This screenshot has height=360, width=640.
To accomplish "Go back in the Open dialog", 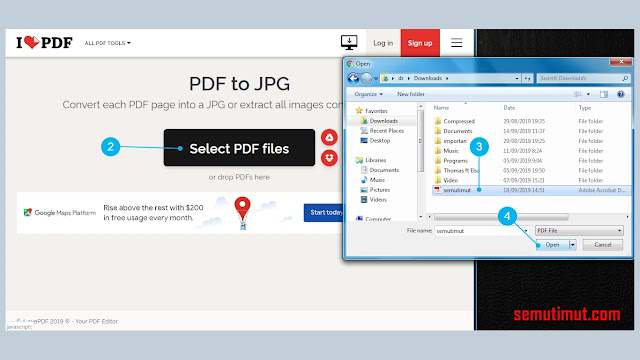I will coord(353,78).
